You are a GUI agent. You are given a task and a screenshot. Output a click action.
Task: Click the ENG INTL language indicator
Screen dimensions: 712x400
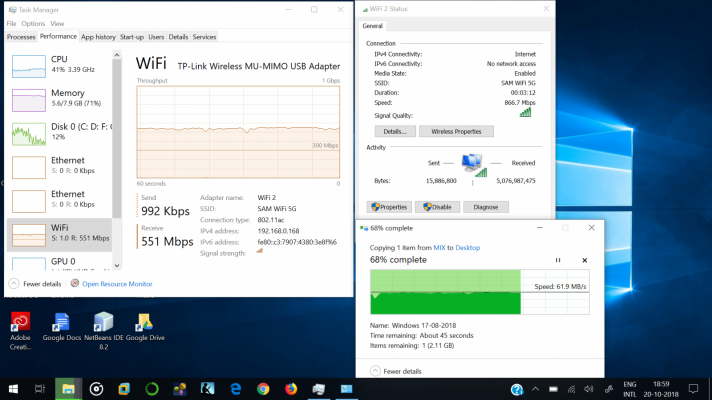coord(629,389)
